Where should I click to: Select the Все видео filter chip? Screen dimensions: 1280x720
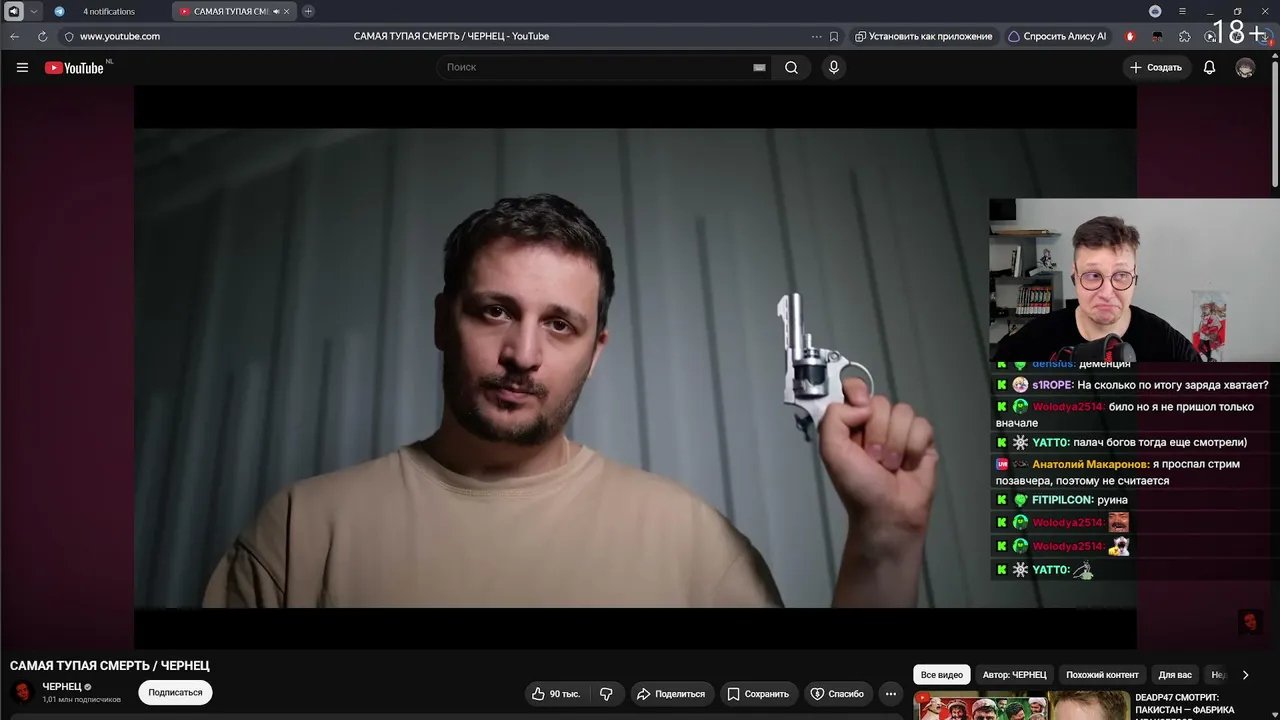tap(942, 675)
